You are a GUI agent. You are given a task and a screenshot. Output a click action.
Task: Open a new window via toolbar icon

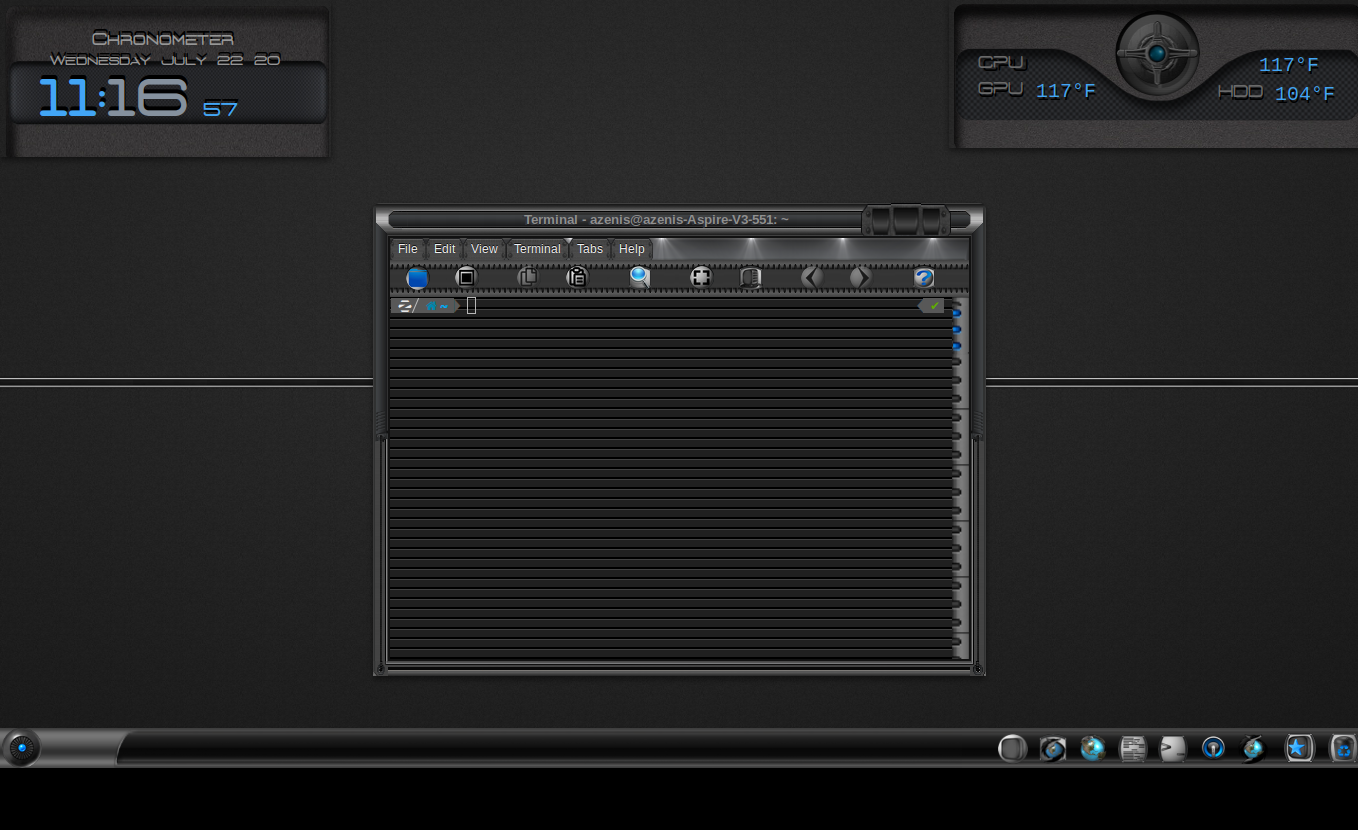[x=466, y=277]
